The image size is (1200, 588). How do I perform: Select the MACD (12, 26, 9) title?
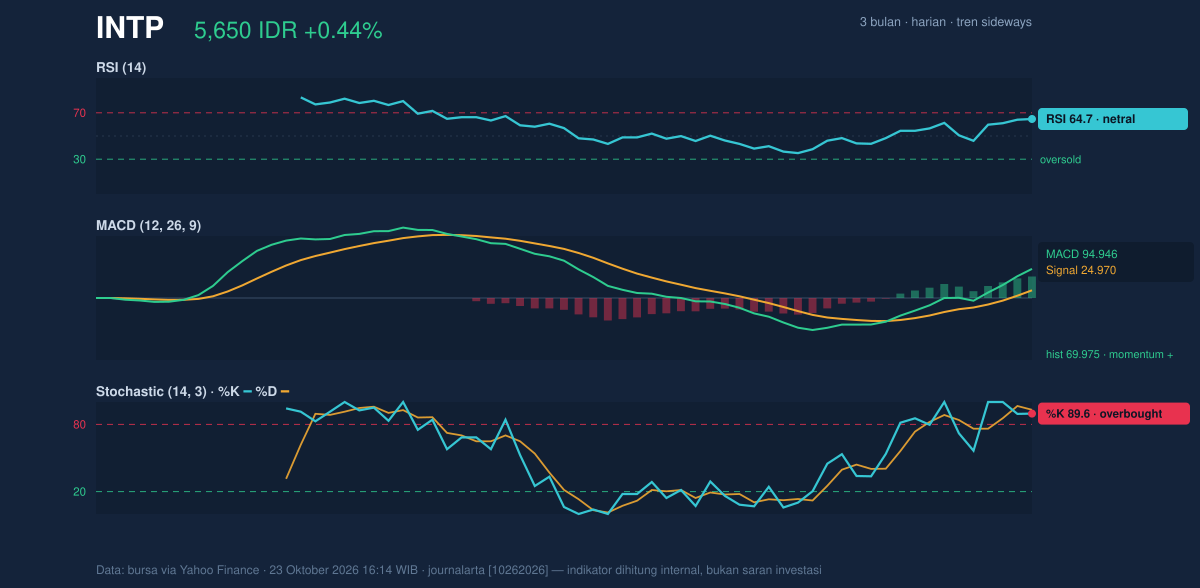[148, 226]
